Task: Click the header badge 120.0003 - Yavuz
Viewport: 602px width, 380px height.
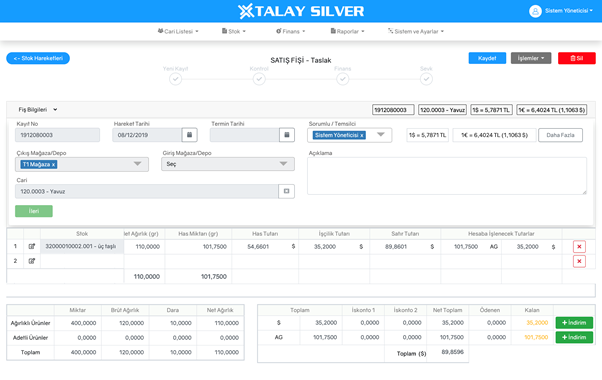Action: [442, 110]
